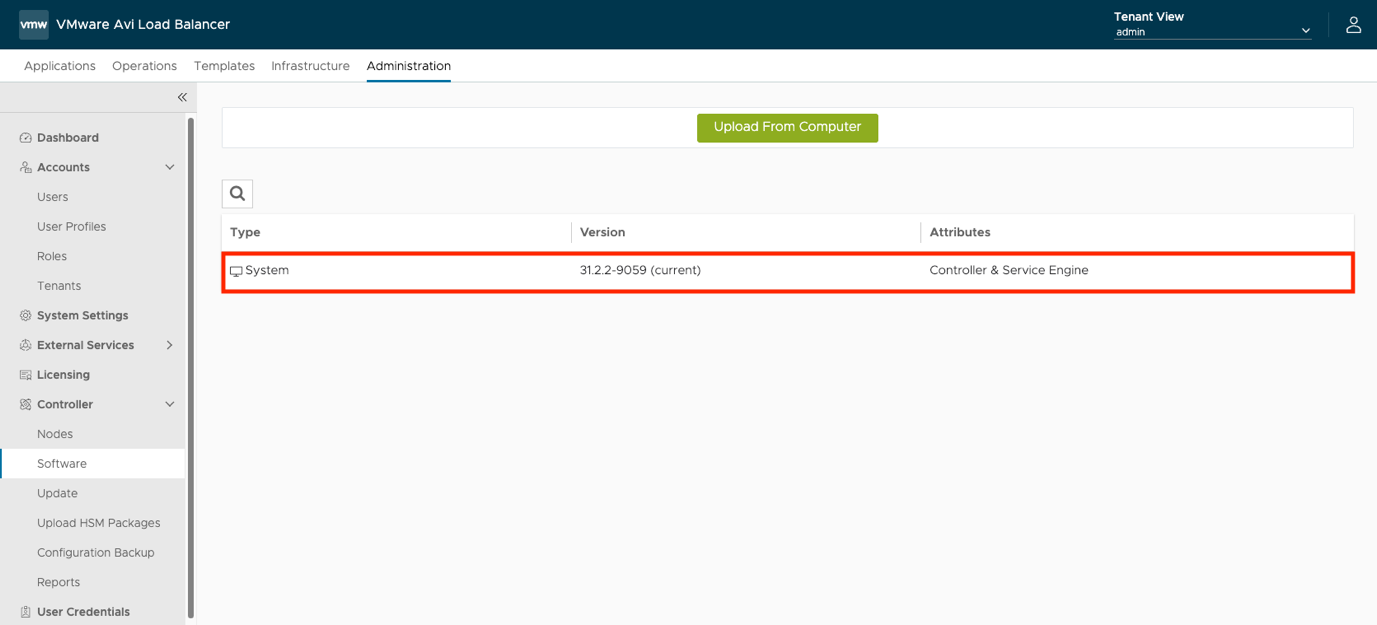Click the Controller icon in sidebar

(26, 404)
